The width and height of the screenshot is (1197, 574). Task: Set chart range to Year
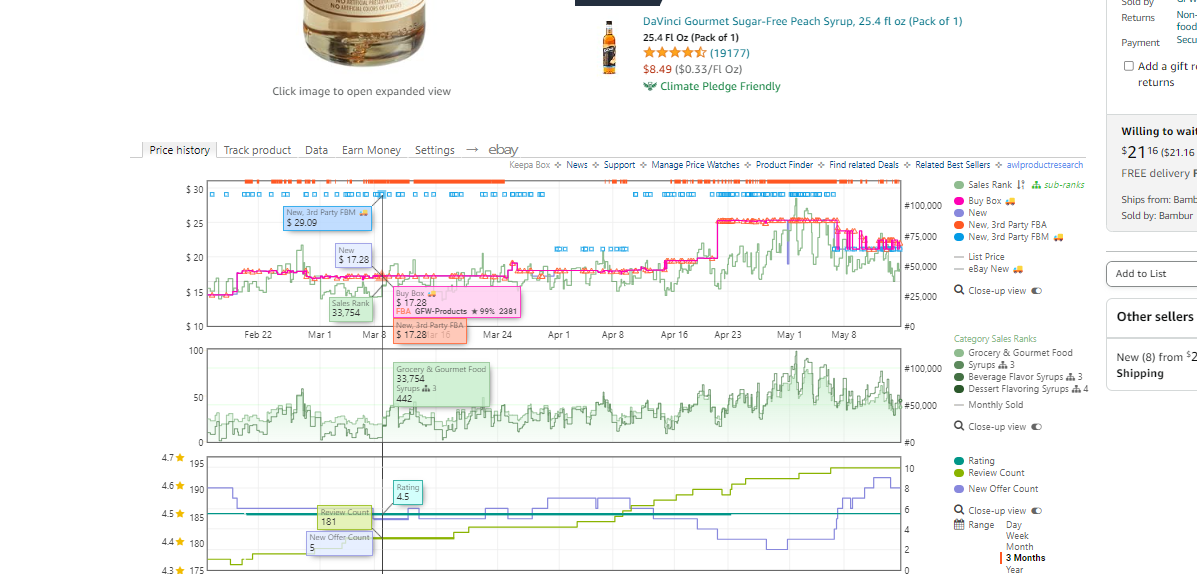[1015, 569]
